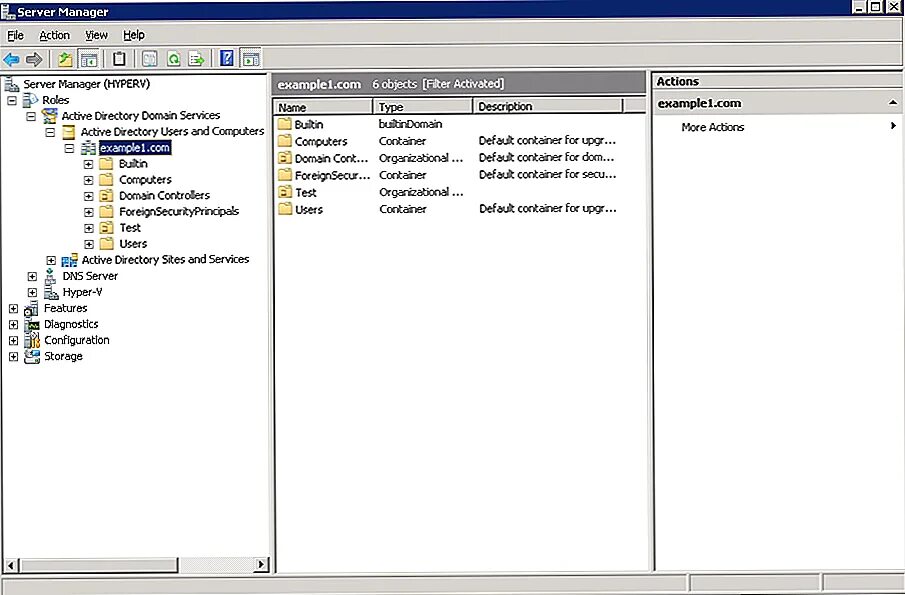This screenshot has height=595, width=905.
Task: Select Computers in the tree
Action: click(x=145, y=180)
